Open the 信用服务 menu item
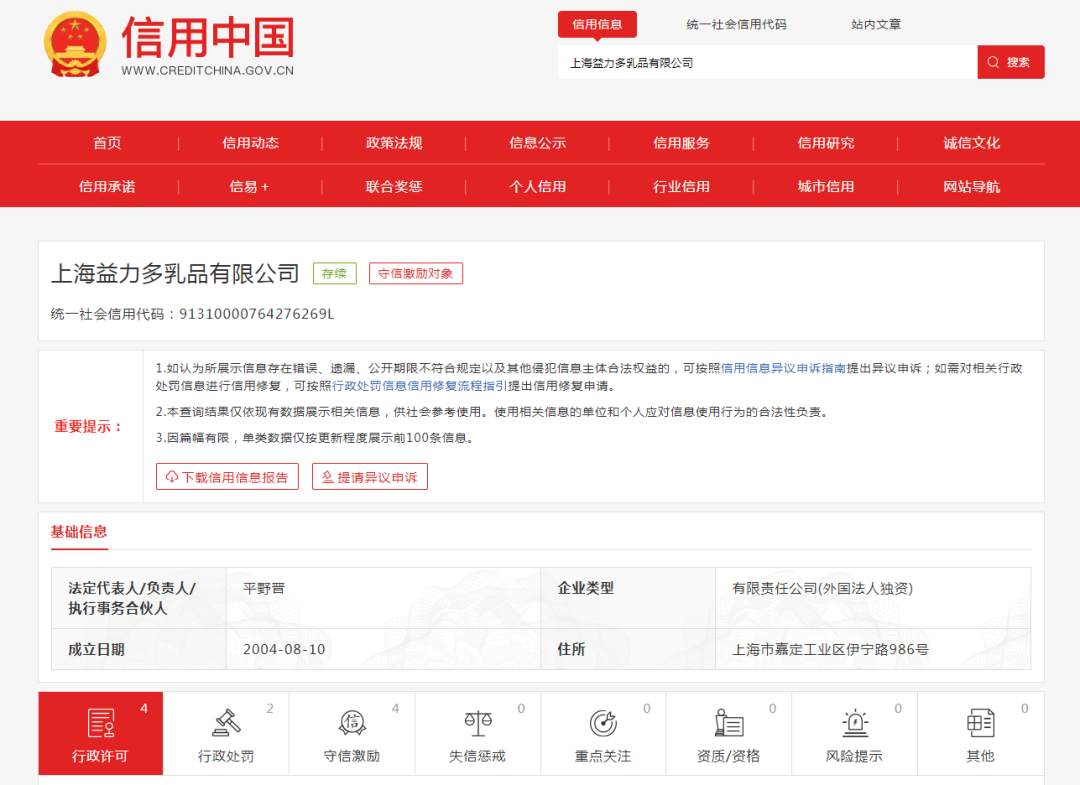 click(681, 143)
